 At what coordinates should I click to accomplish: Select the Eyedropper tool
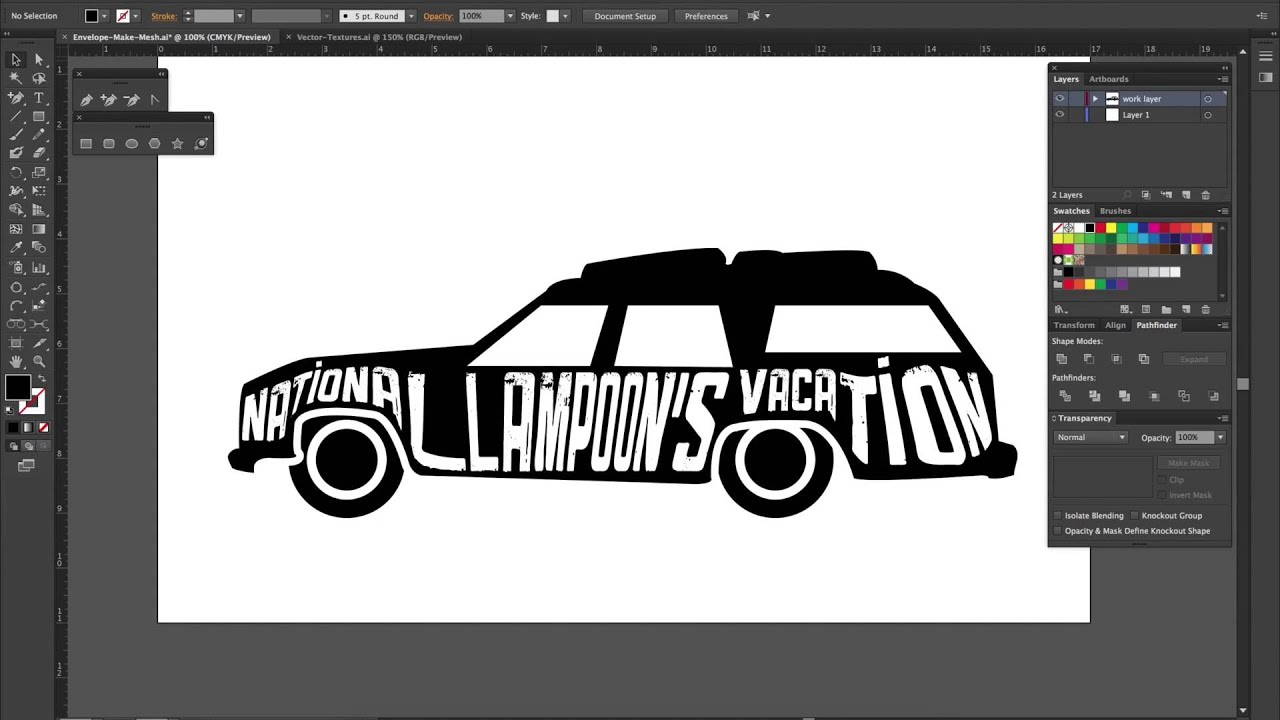coord(16,247)
